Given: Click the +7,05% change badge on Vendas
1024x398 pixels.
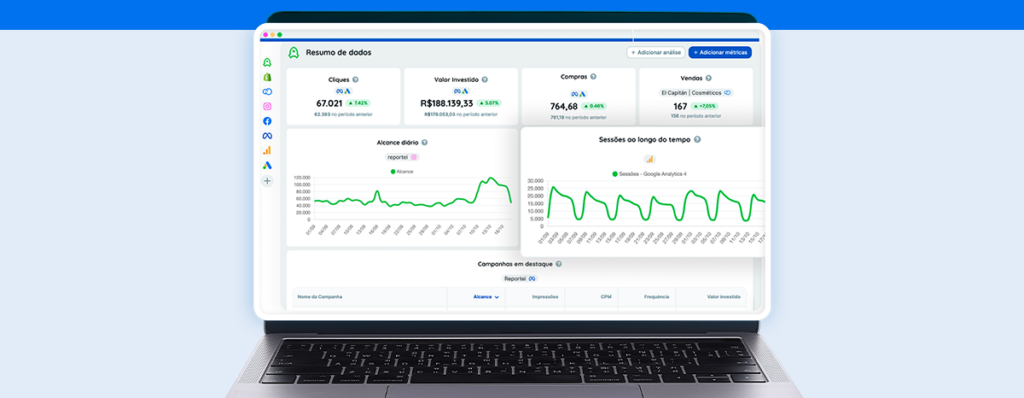Looking at the screenshot, I should (705, 106).
